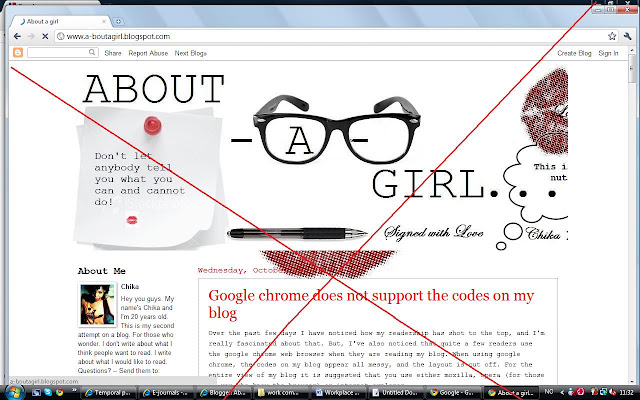Stop loading the page with the X button
The width and height of the screenshot is (640, 400).
[x=45, y=36]
